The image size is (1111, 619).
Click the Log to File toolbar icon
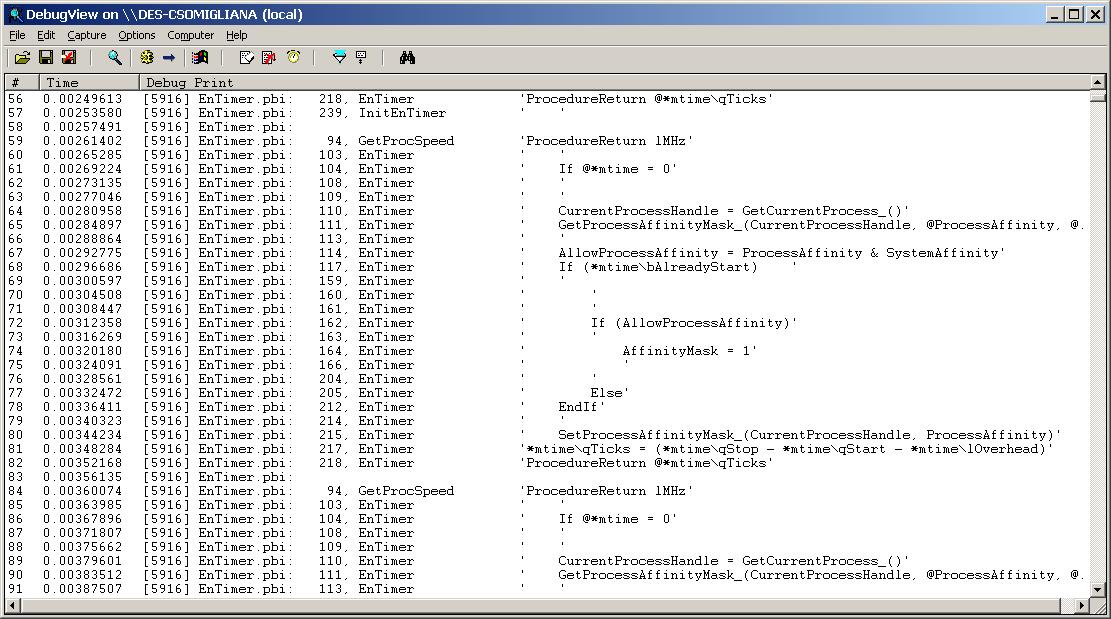click(69, 57)
